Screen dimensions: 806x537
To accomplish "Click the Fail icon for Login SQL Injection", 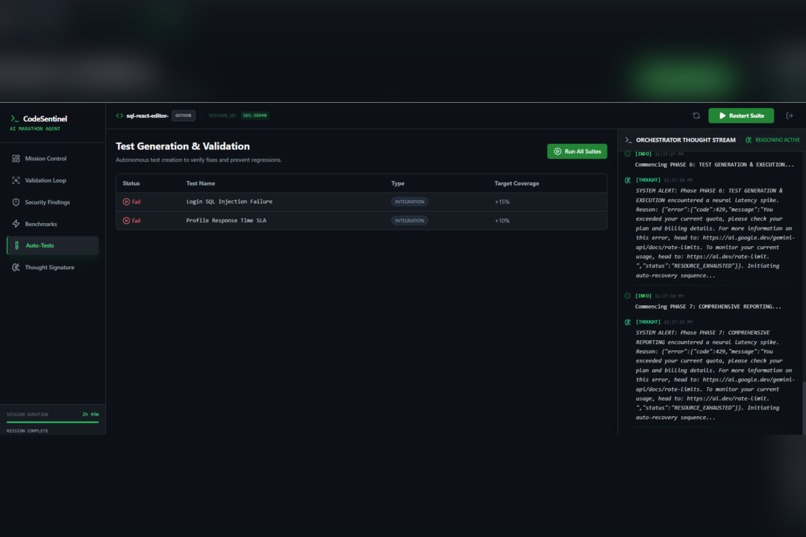I will [126, 202].
